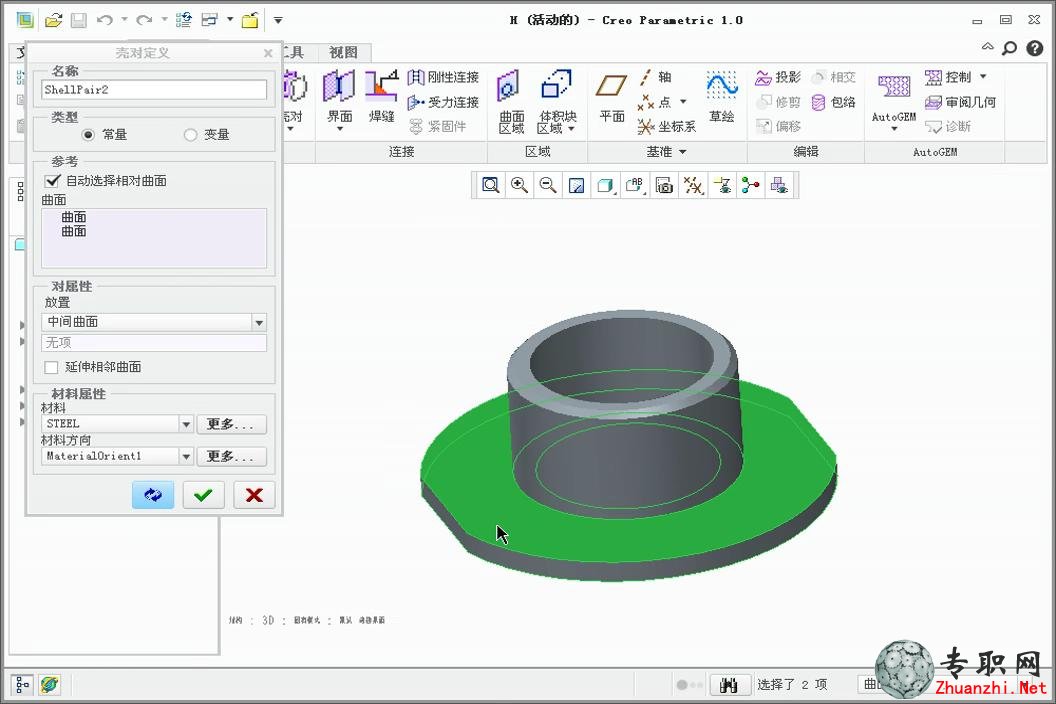
Task: Expand the 控制 (Control) dropdown arrow
Action: 983,77
